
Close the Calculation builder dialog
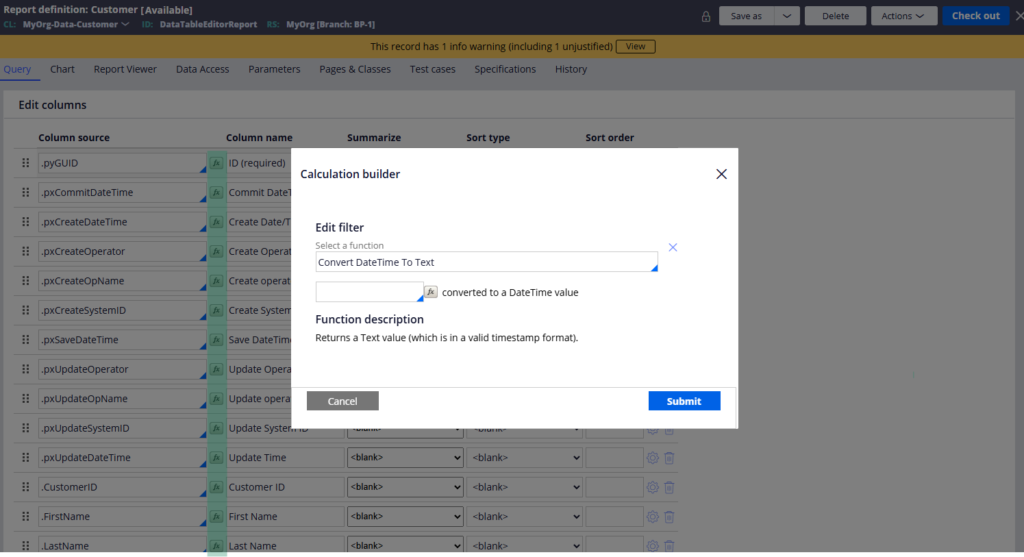[x=721, y=174]
